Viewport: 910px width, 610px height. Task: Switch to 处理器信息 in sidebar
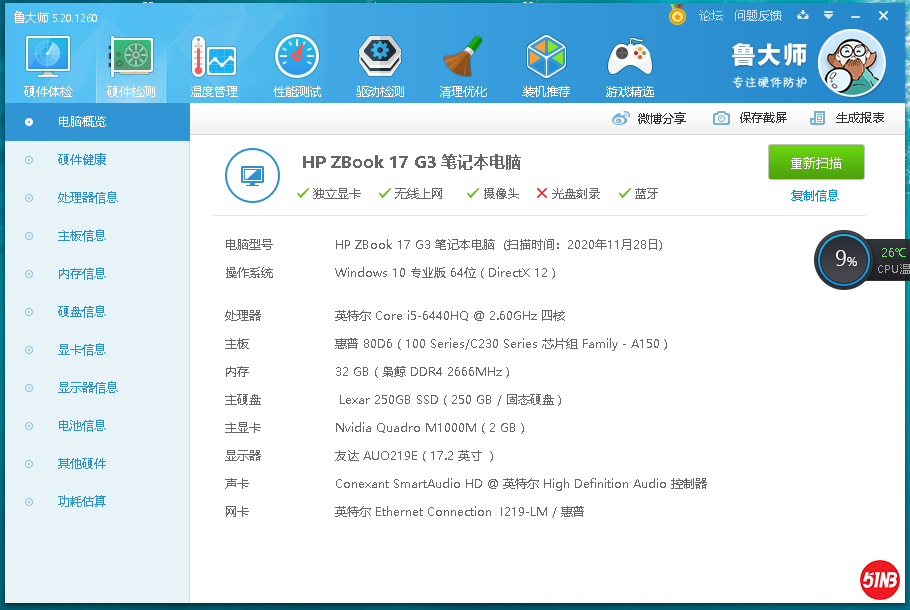pos(87,198)
